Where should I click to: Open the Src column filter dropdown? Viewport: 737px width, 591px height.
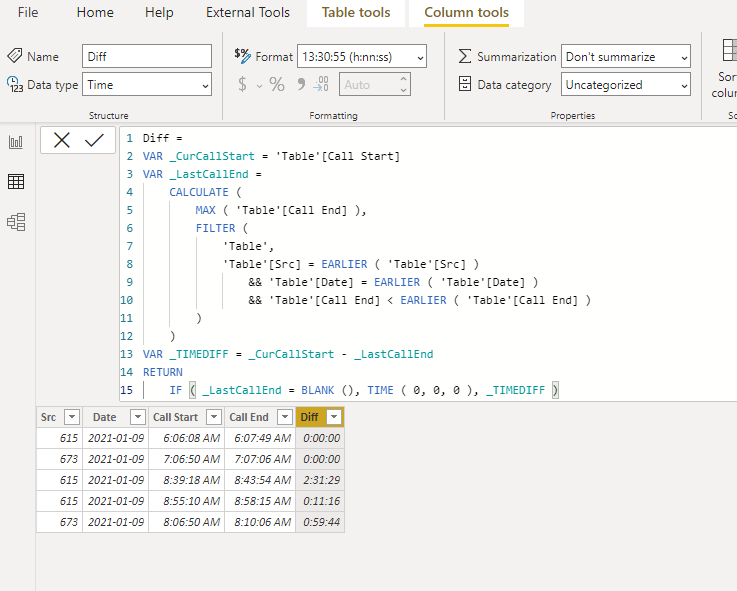[72, 417]
